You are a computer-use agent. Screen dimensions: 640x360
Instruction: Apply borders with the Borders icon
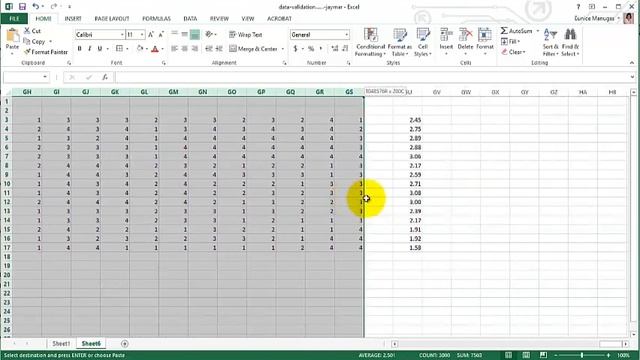119,49
